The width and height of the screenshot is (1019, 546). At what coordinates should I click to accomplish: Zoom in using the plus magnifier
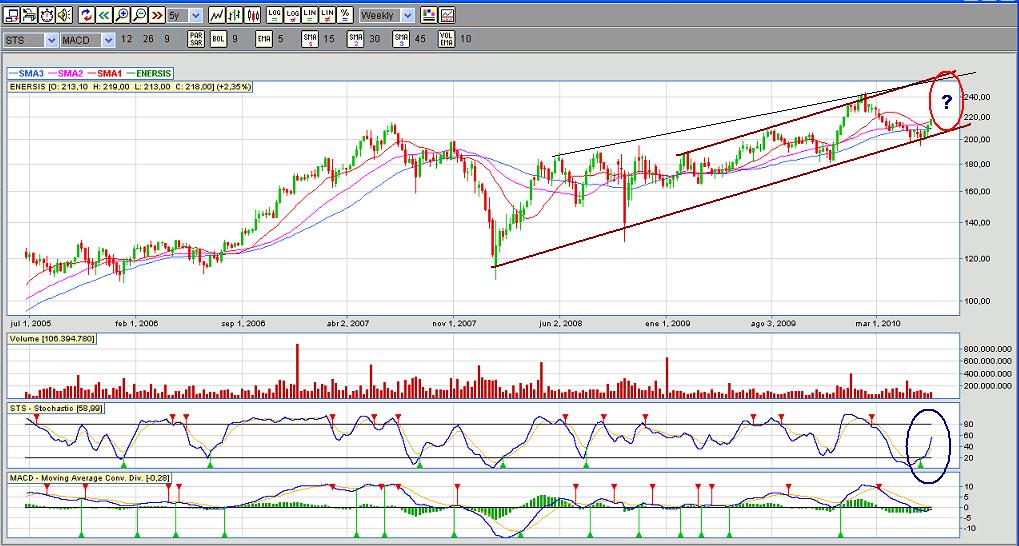122,14
